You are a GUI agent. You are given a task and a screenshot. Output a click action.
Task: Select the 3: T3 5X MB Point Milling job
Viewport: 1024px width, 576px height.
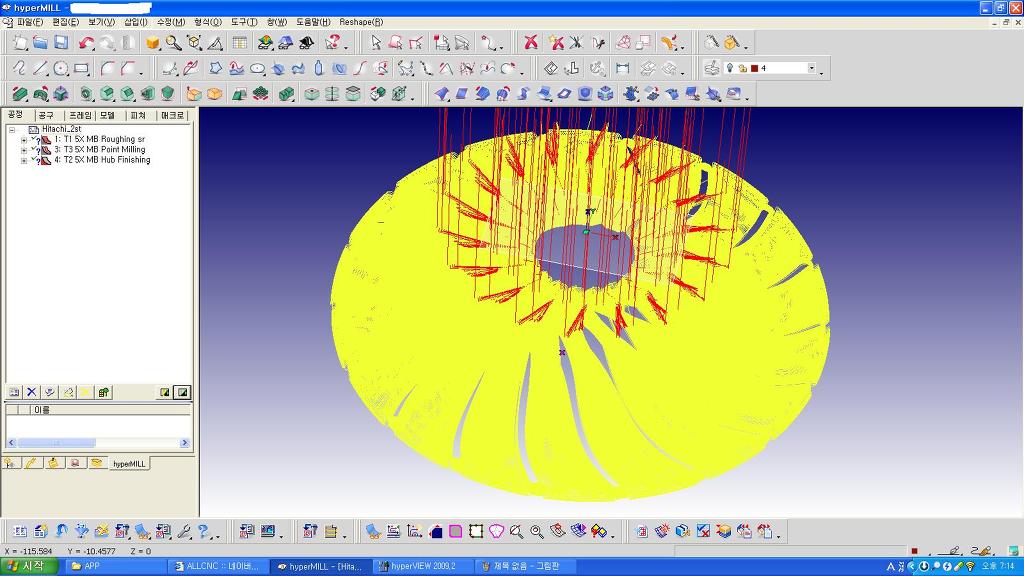pos(99,149)
